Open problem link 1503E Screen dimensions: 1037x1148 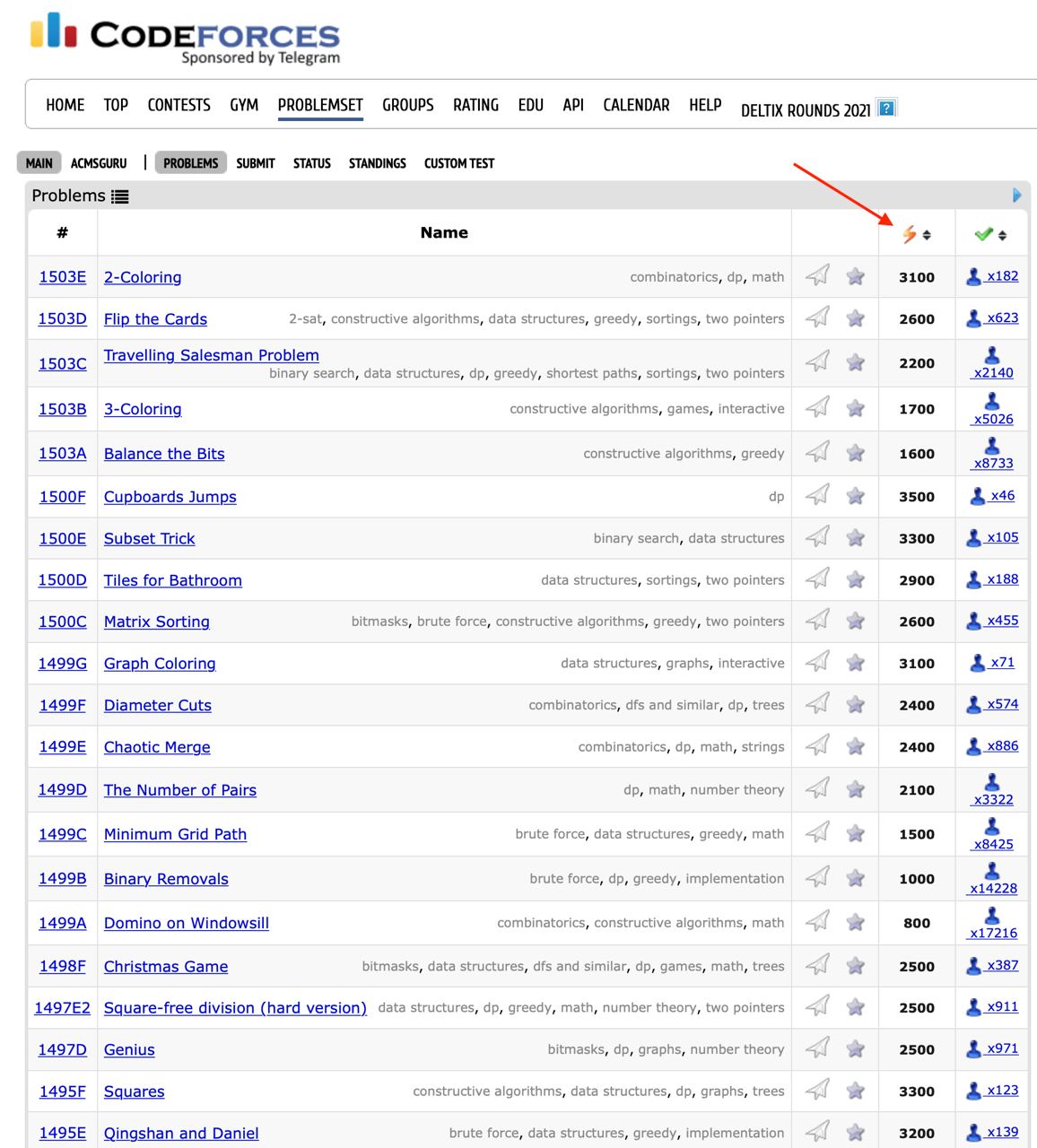click(63, 277)
